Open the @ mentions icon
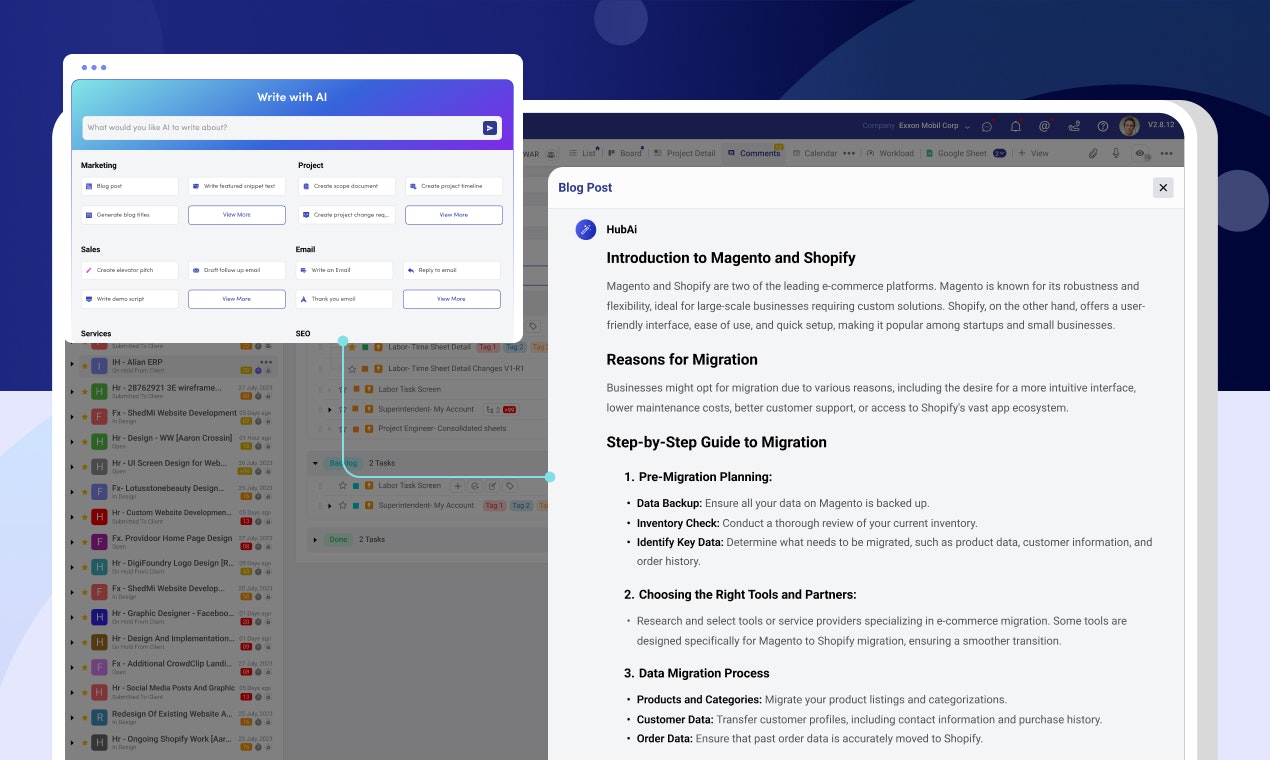Viewport: 1270px width, 760px height. tap(1044, 126)
